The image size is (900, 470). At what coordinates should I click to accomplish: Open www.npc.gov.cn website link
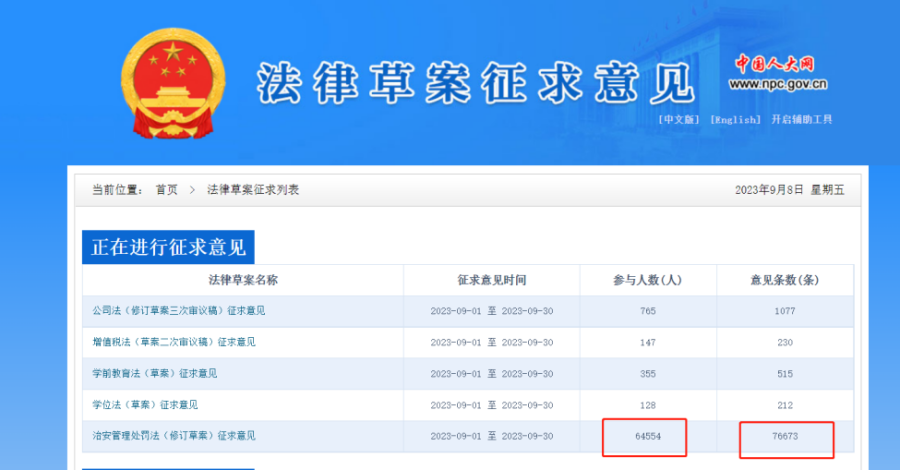(776, 86)
